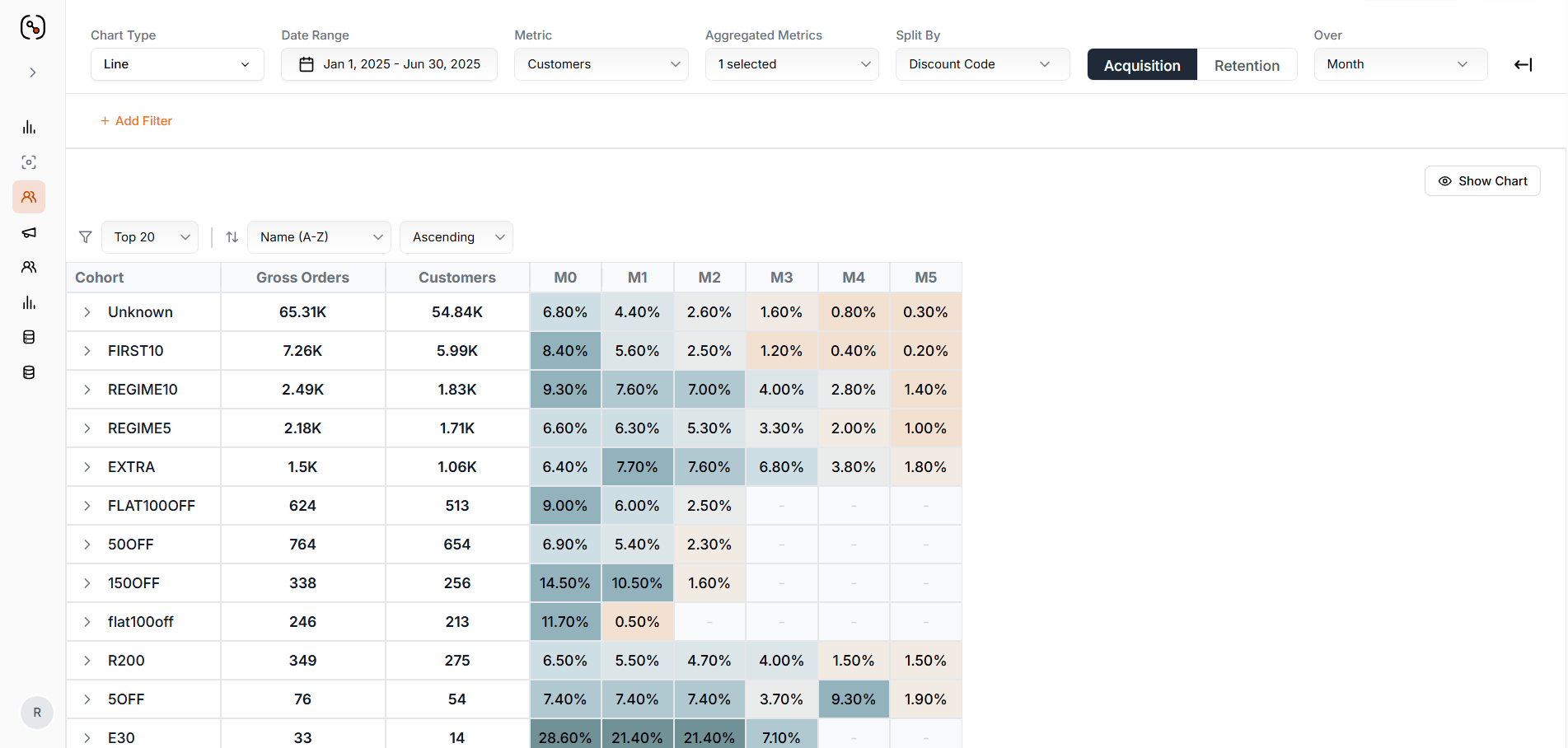Click the M5 column header

point(926,278)
